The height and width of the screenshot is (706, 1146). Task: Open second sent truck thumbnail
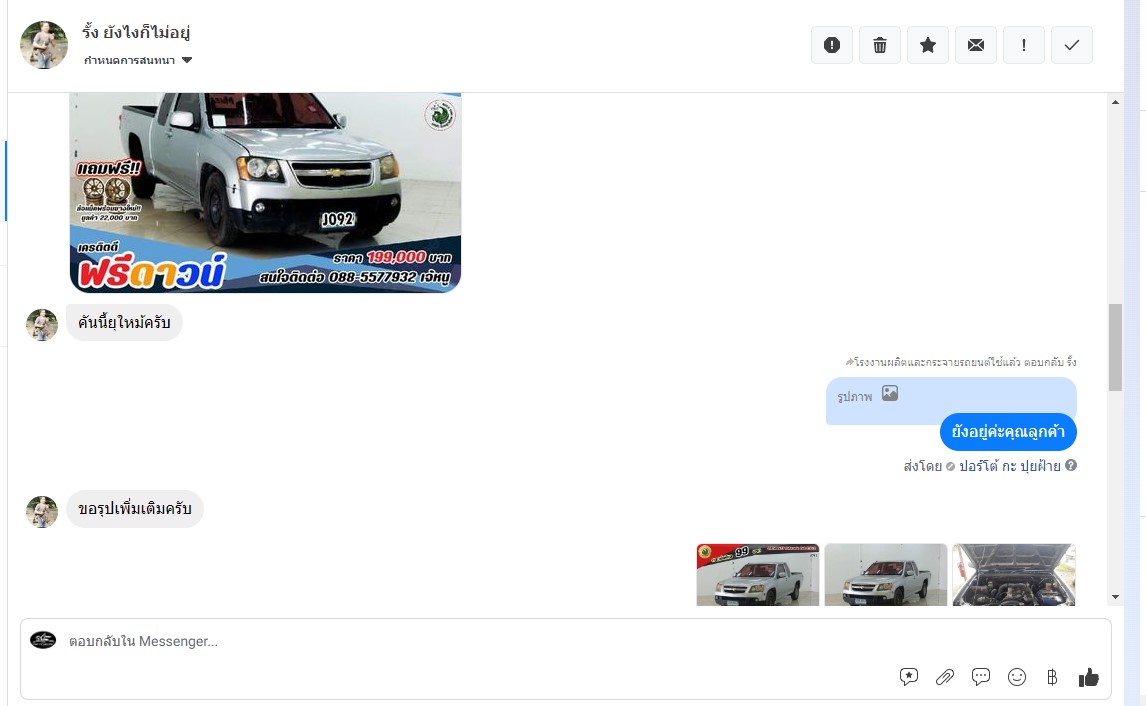click(x=886, y=574)
